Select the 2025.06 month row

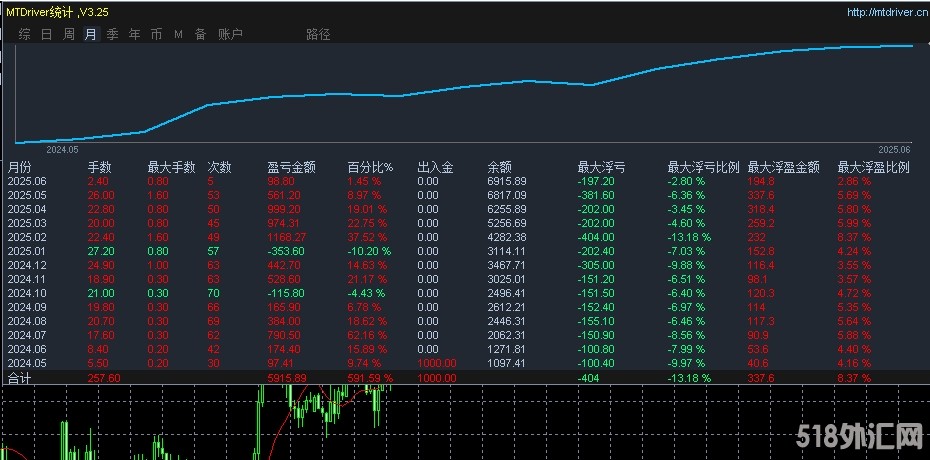pyautogui.click(x=465, y=181)
